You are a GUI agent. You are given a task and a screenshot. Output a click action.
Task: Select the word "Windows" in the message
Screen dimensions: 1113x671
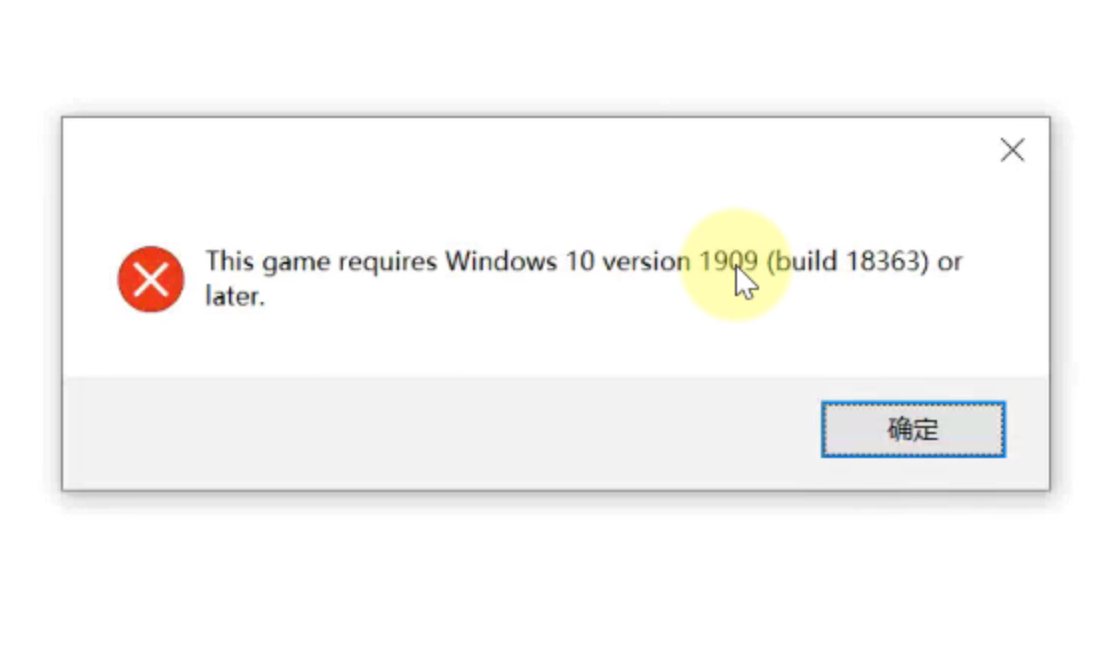pyautogui.click(x=501, y=261)
